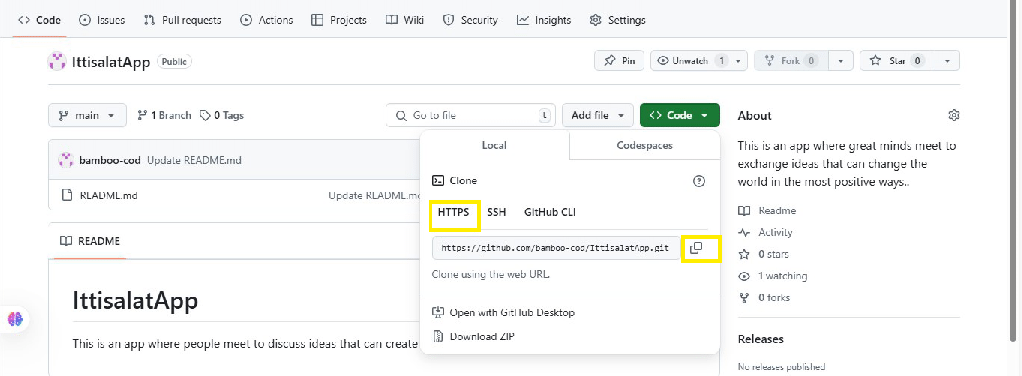Image resolution: width=1022 pixels, height=376 pixels.
Task: Click the IttisalatApp README heading
Action: (x=135, y=301)
